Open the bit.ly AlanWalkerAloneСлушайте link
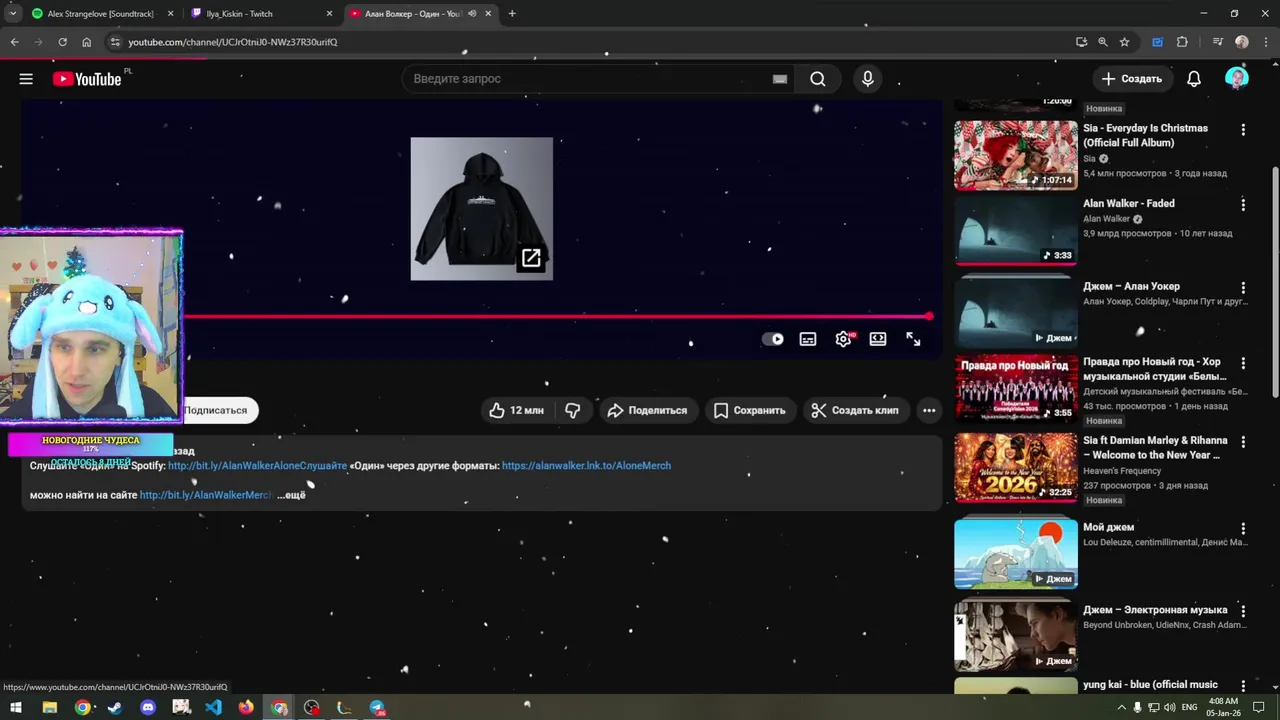 pos(257,466)
